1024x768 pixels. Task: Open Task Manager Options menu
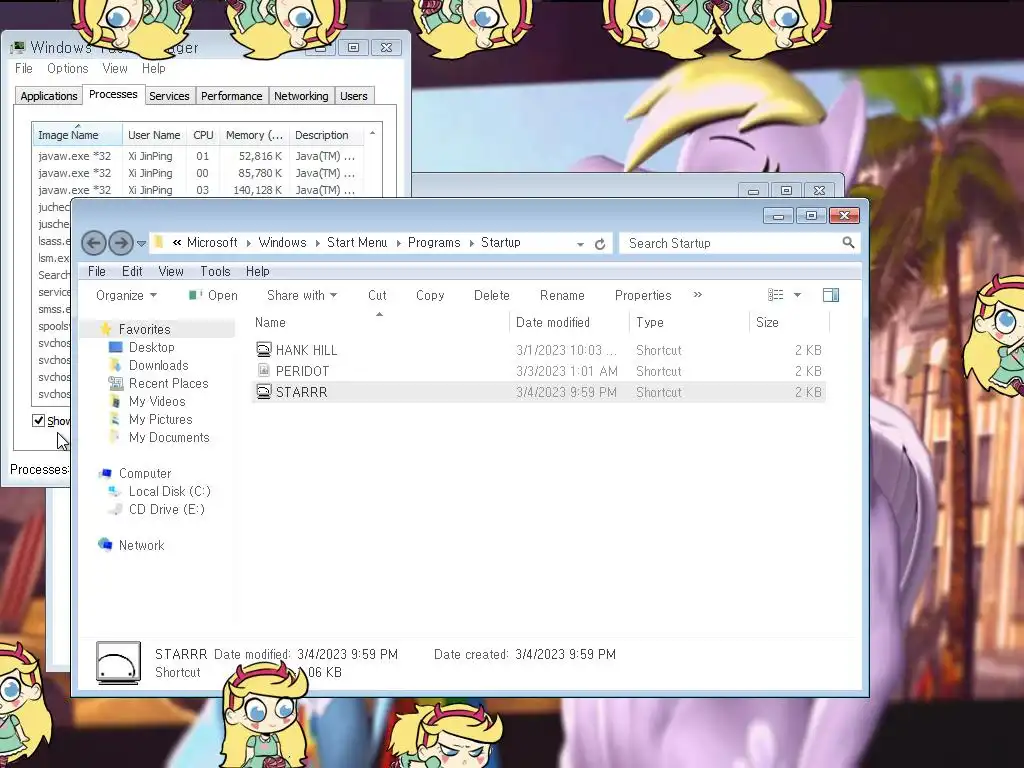pyautogui.click(x=67, y=69)
